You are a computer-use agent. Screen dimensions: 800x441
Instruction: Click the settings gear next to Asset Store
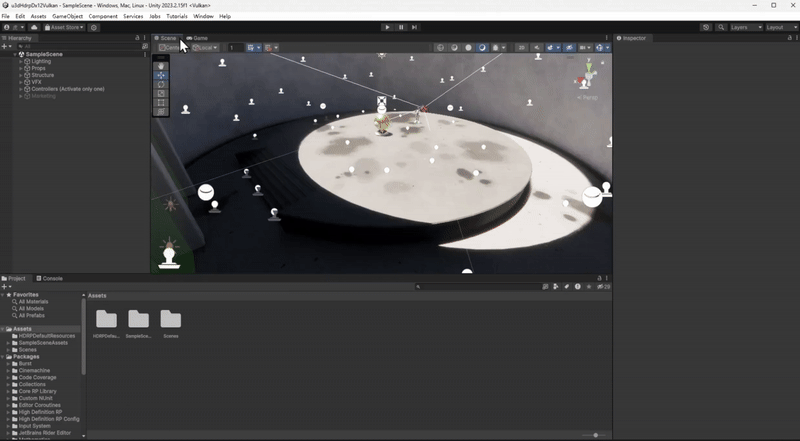(94, 27)
